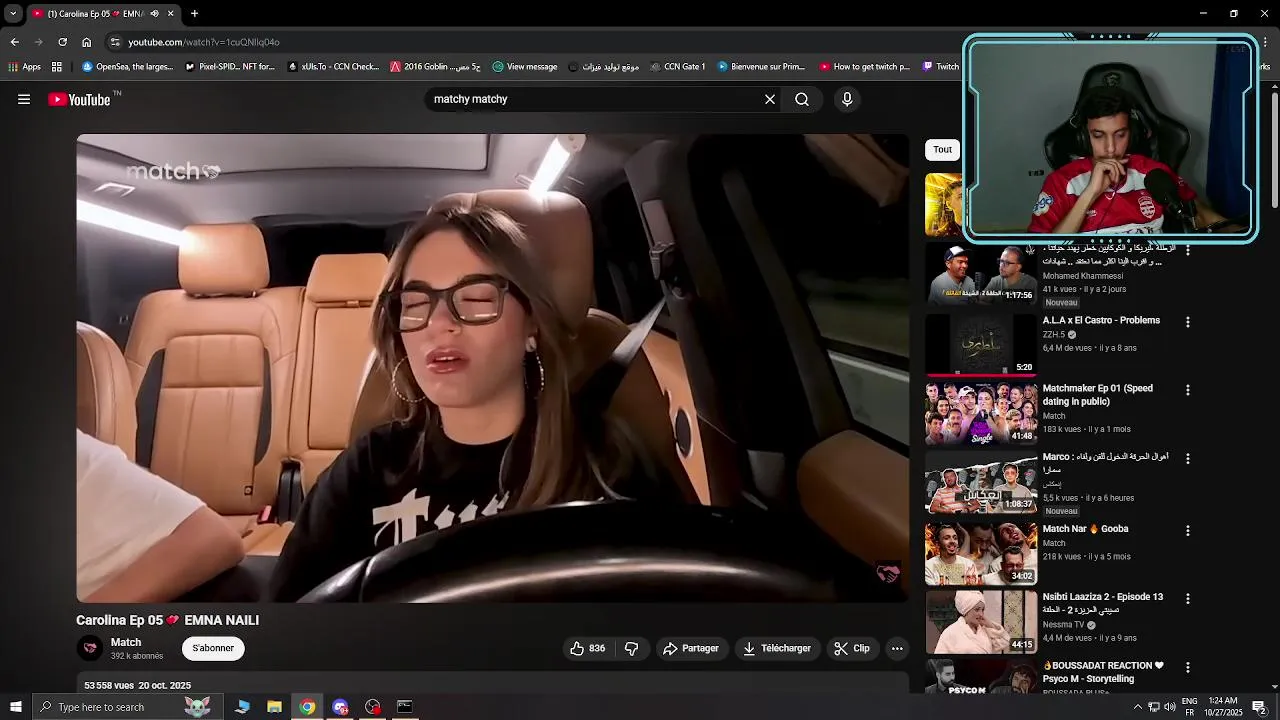Screen dimensions: 1280x720
Task: Open Matchmaker Ep 01 thumbnail
Action: click(981, 413)
